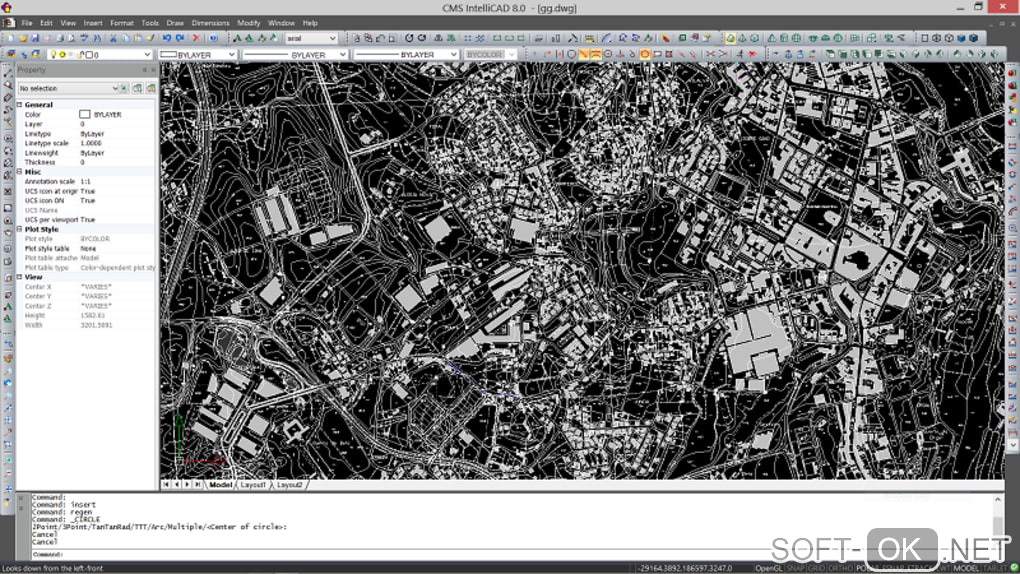This screenshot has width=1020, height=574.
Task: Toggle ORTHO mode in status bar
Action: pos(838,568)
